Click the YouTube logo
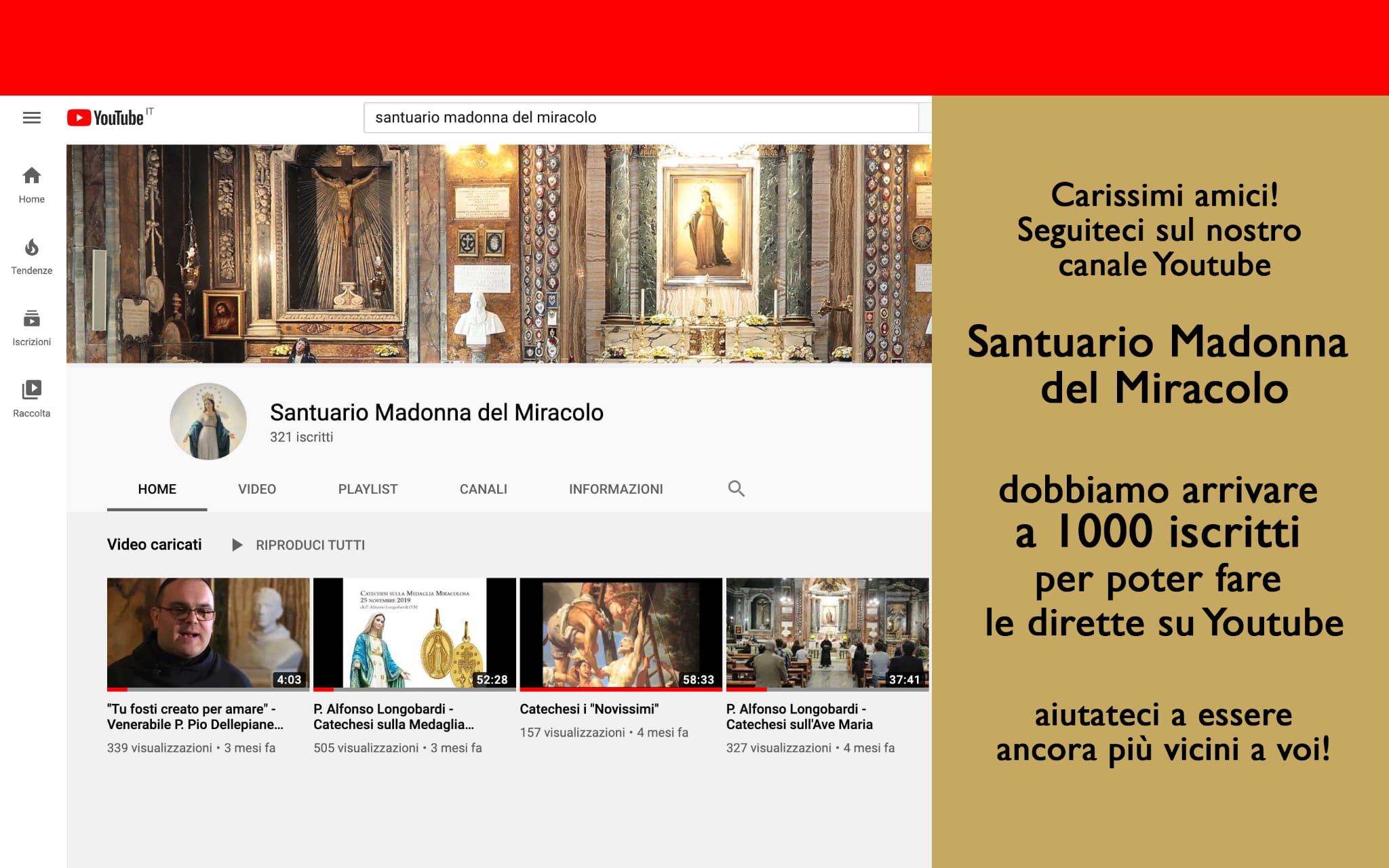The height and width of the screenshot is (868, 1389). point(106,117)
